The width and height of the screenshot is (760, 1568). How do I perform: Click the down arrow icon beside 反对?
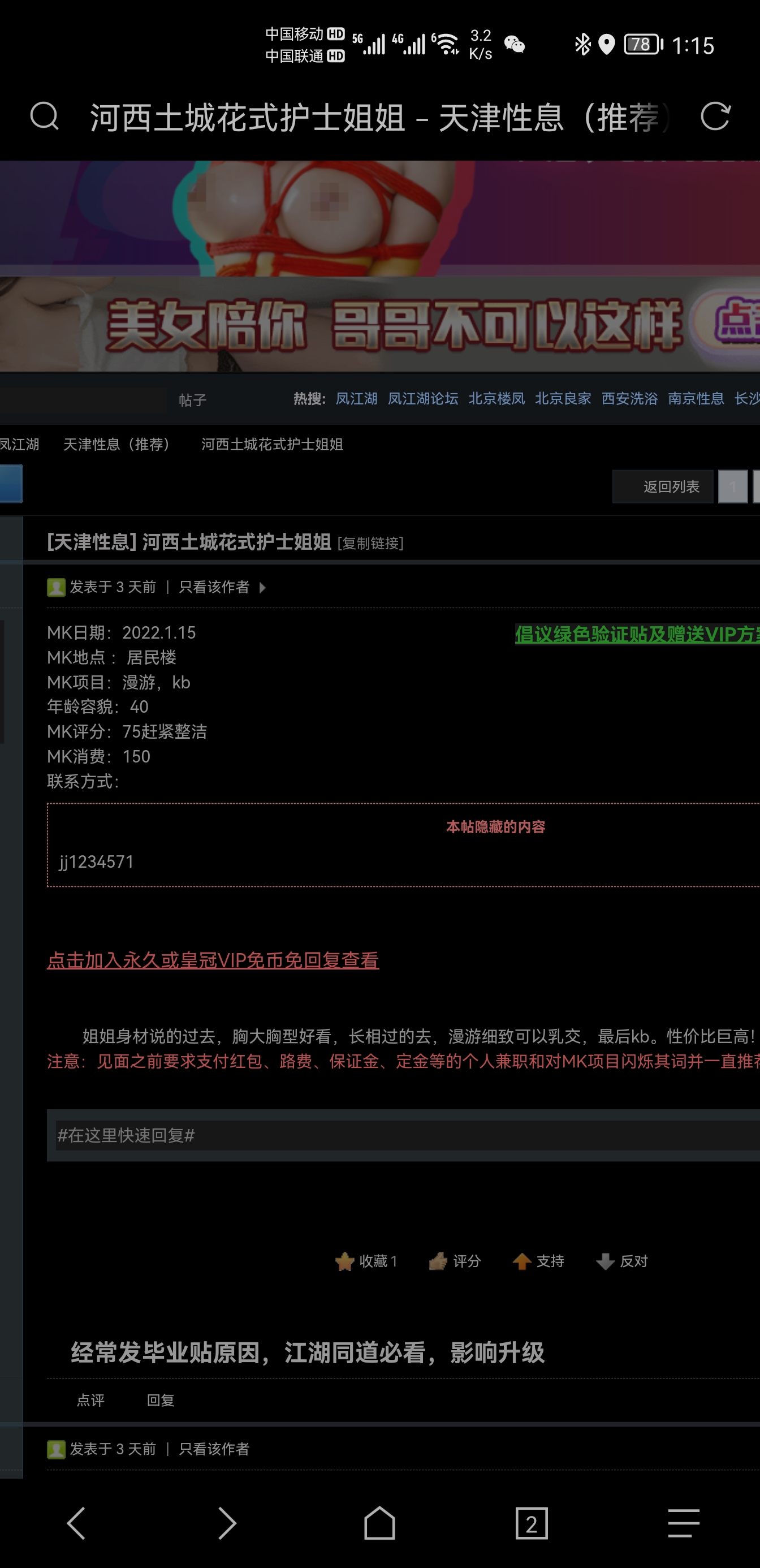605,1261
